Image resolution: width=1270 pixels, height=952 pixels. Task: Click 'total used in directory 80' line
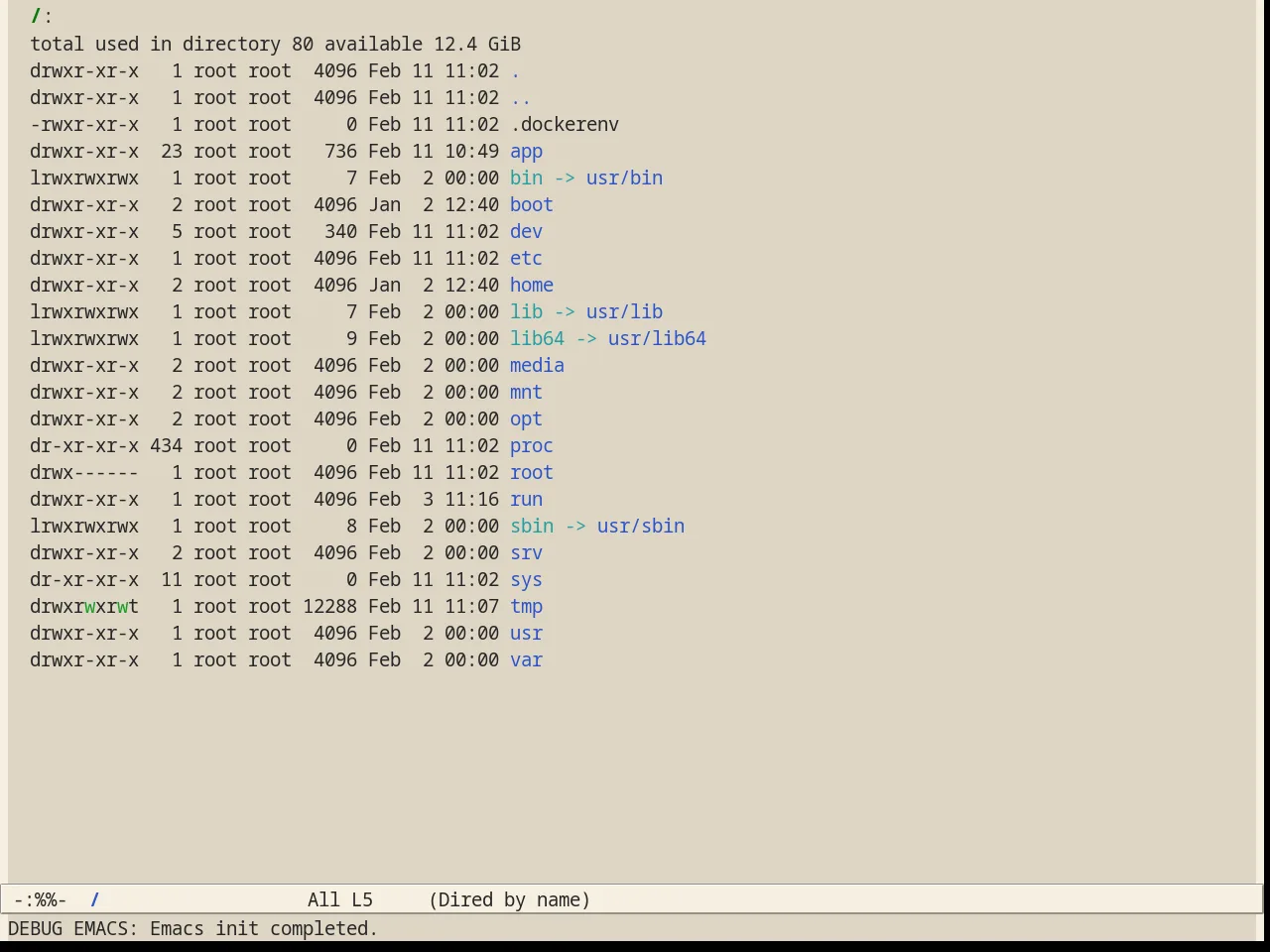tap(172, 45)
